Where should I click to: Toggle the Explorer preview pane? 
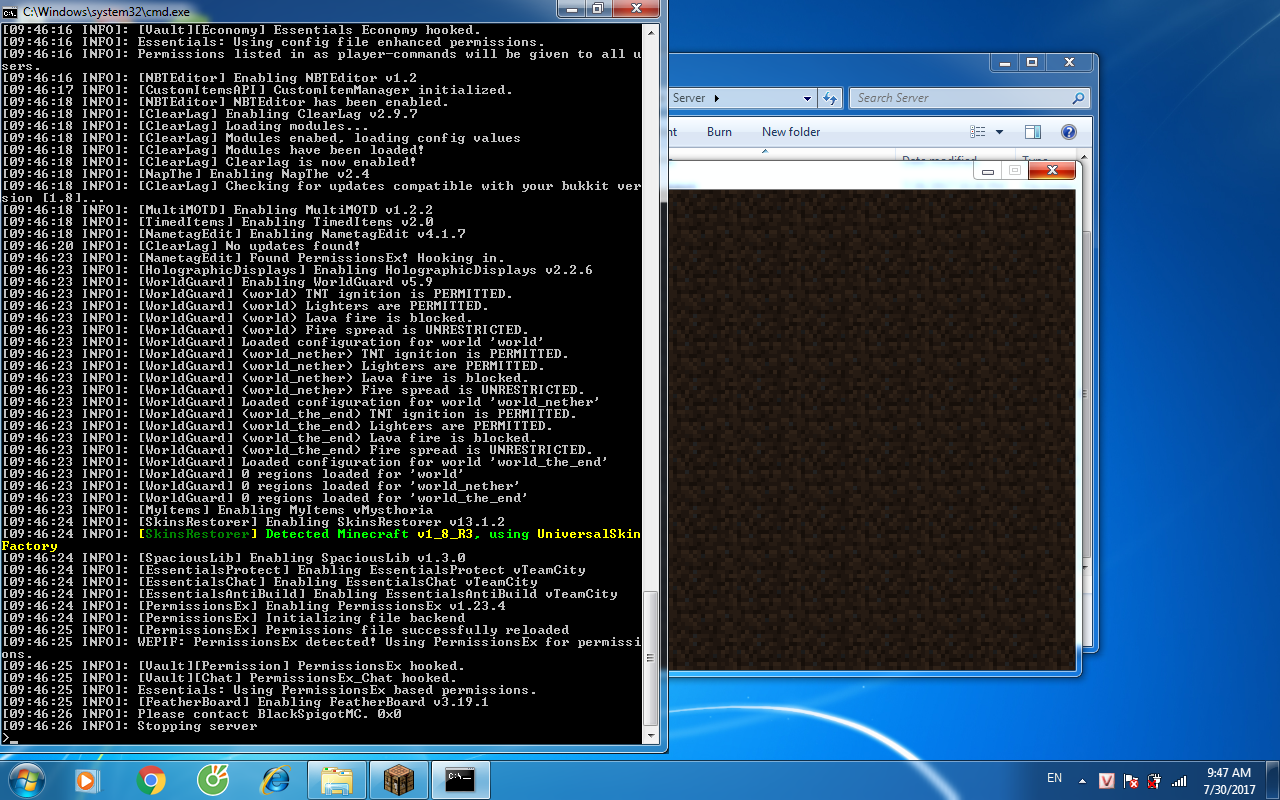point(1033,132)
